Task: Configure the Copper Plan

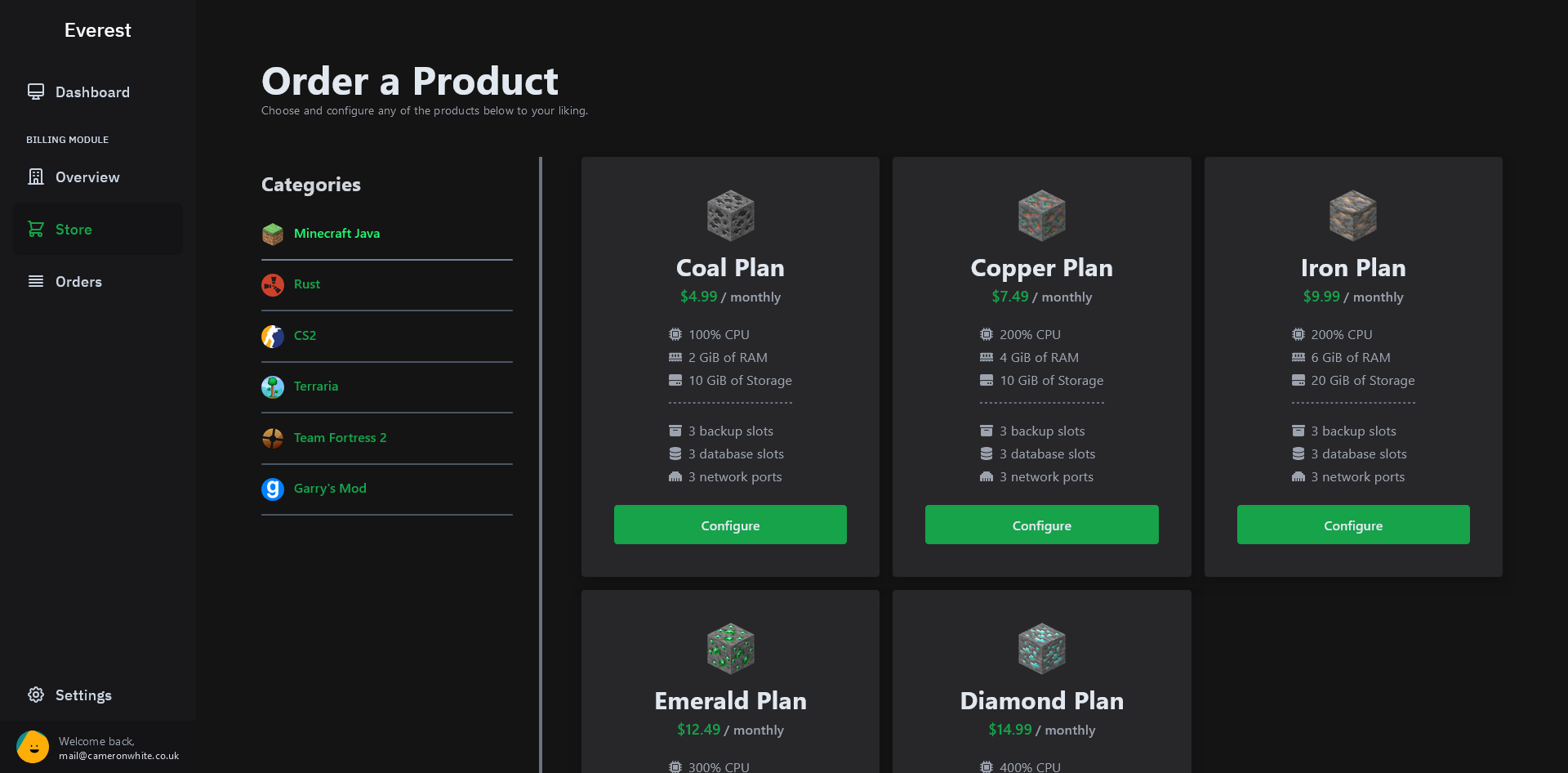Action: pos(1042,525)
